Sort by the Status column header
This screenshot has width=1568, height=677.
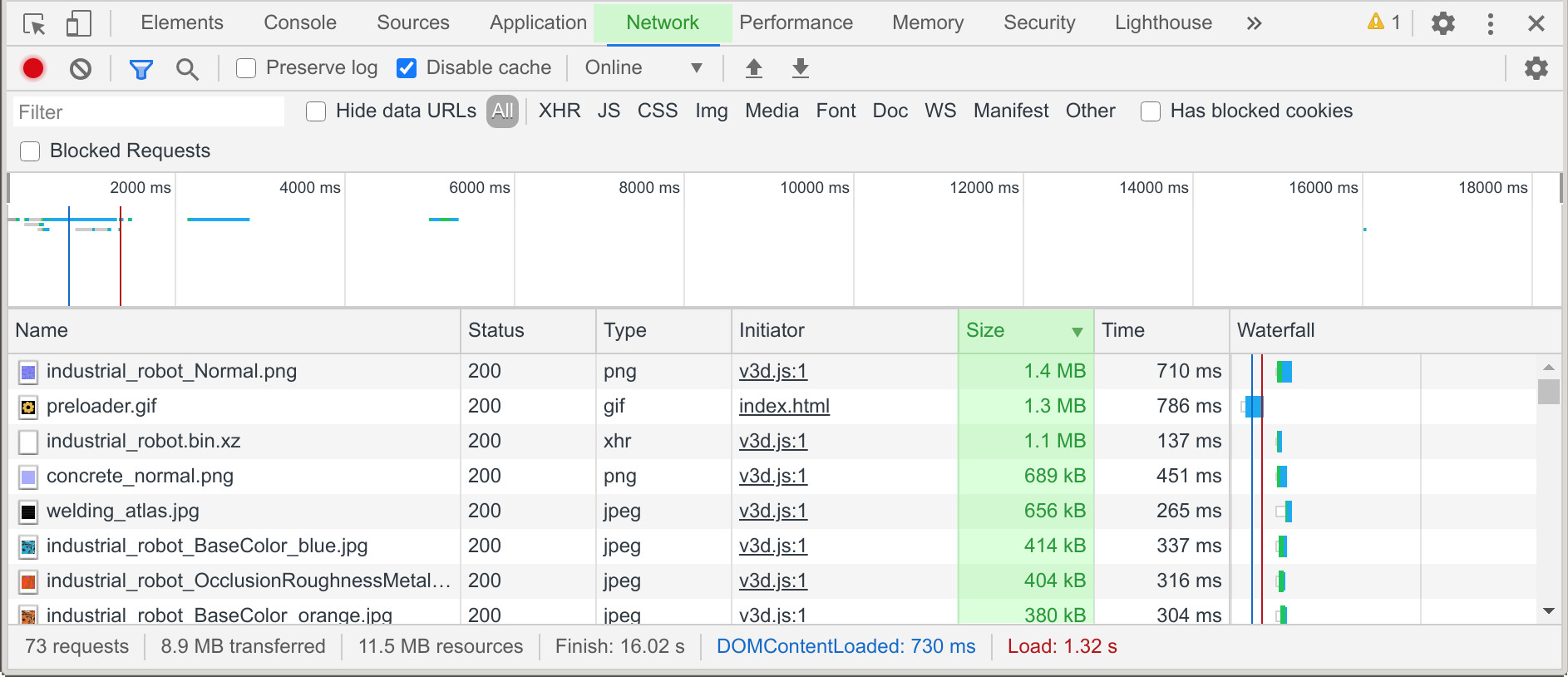coord(529,331)
